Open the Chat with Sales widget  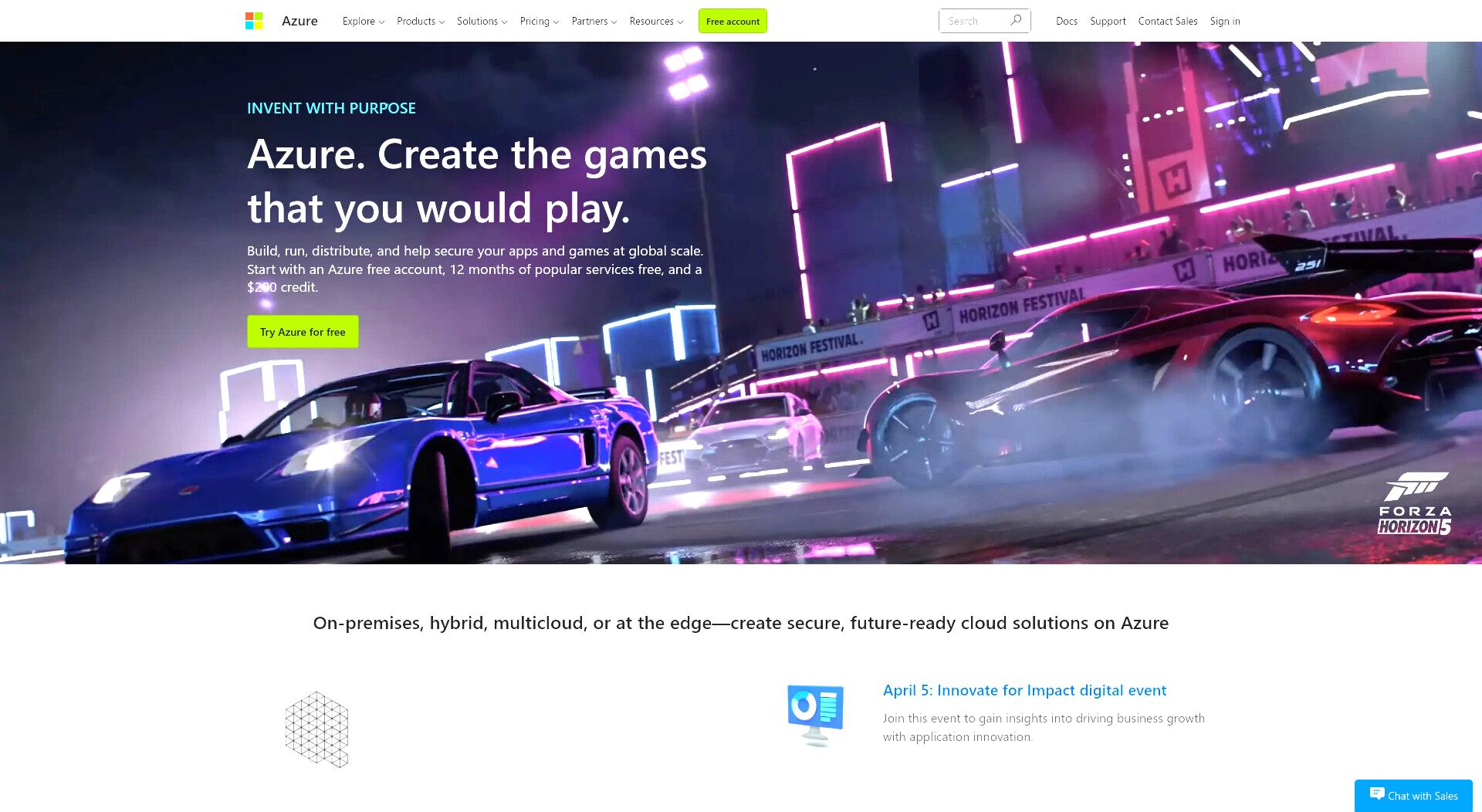[1413, 795]
